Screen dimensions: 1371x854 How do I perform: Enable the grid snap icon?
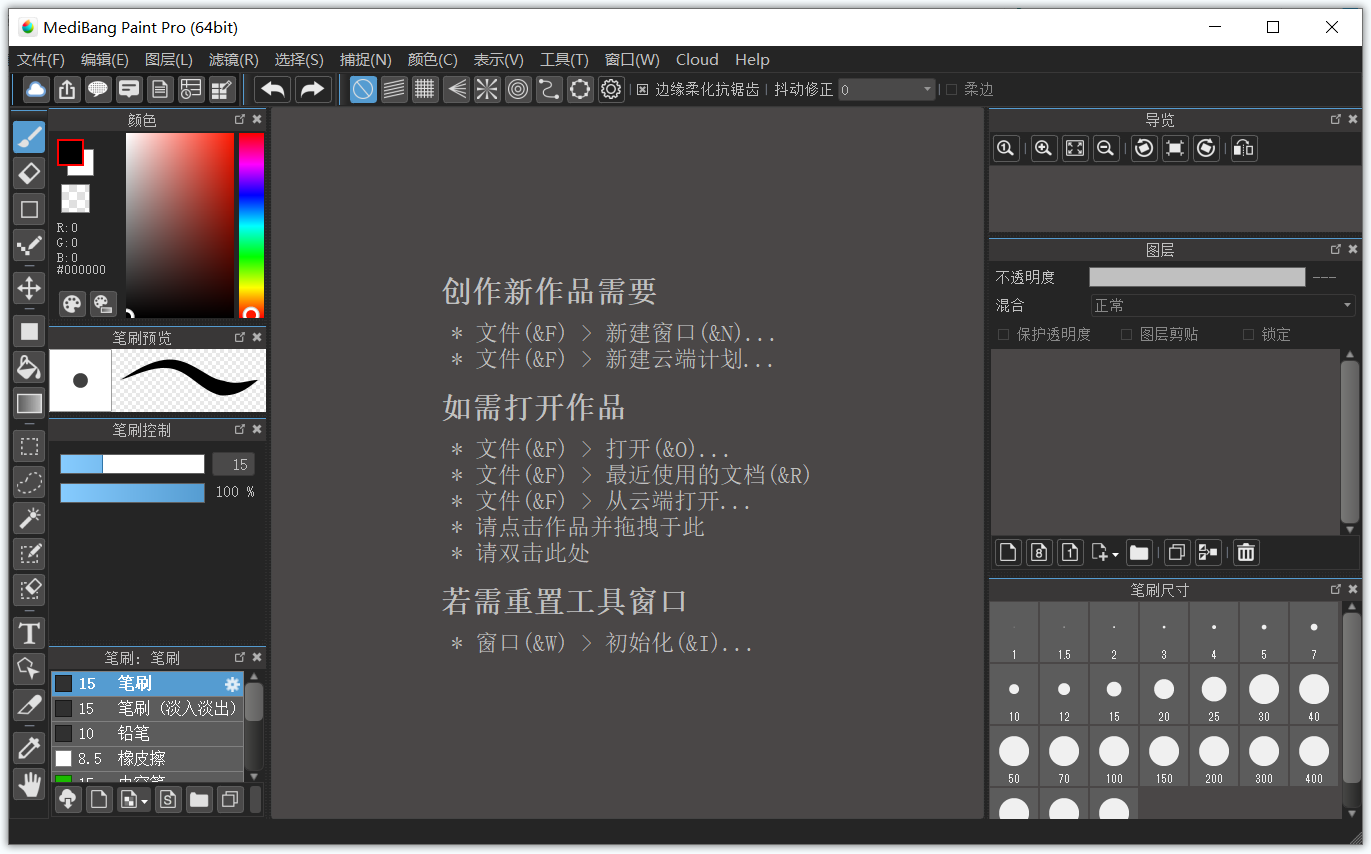[x=425, y=89]
